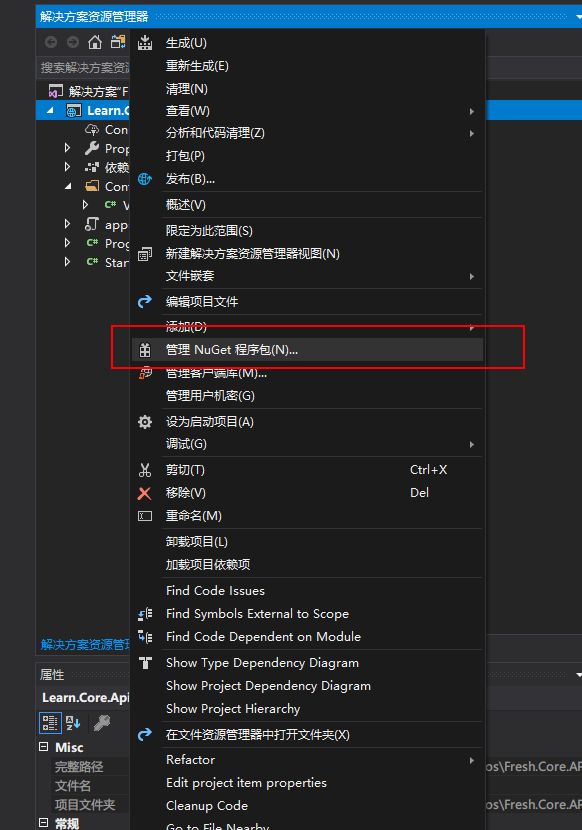This screenshot has width=582, height=830.
Task: Click the Alphabetical sort icon in Properties
Action: click(73, 723)
